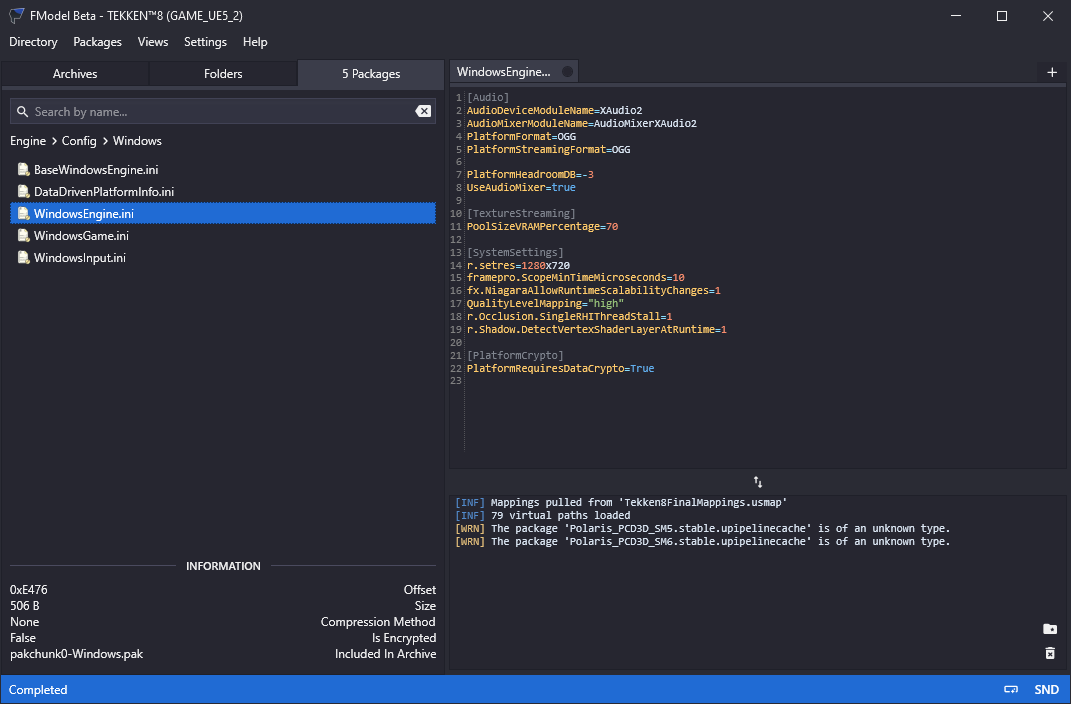Click the PoolSizeVRAMPercentage=70 line
The width and height of the screenshot is (1071, 704).
coord(542,227)
